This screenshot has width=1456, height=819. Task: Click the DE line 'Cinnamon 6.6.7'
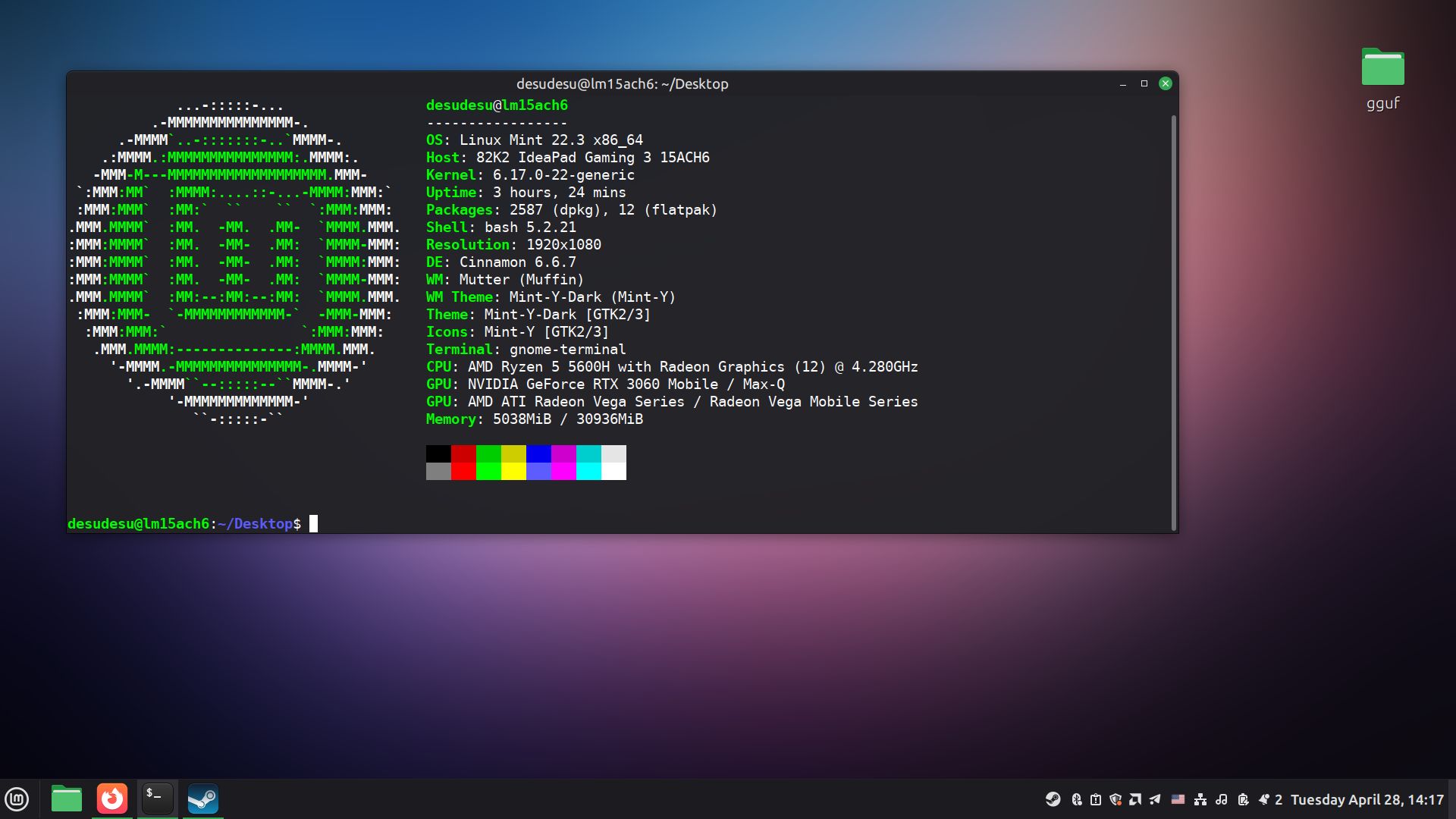click(x=518, y=262)
